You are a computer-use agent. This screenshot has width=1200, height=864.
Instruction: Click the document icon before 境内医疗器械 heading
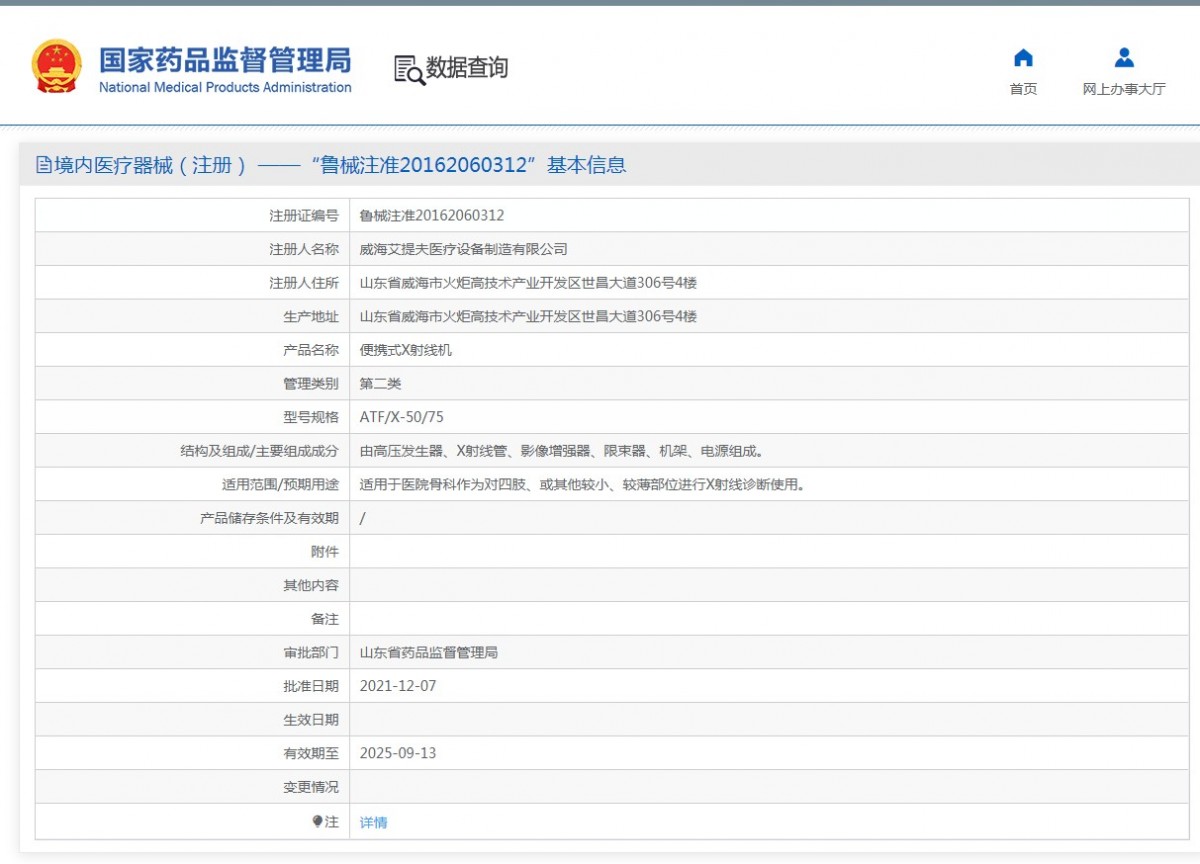[x=44, y=166]
